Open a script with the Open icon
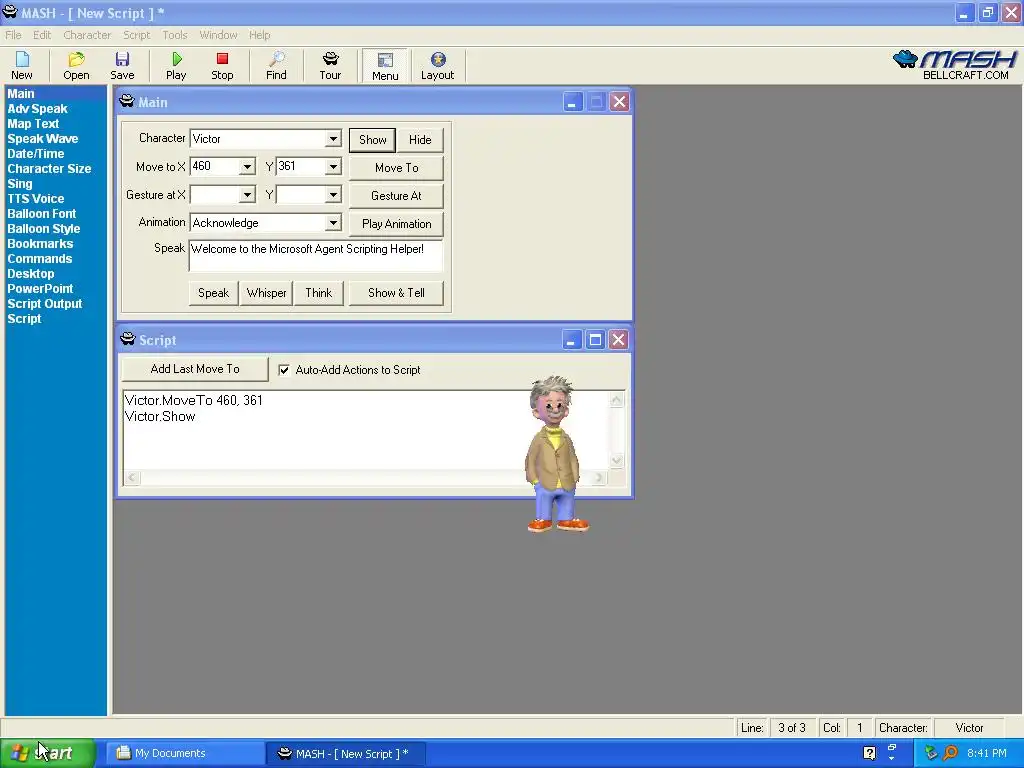 coord(76,65)
